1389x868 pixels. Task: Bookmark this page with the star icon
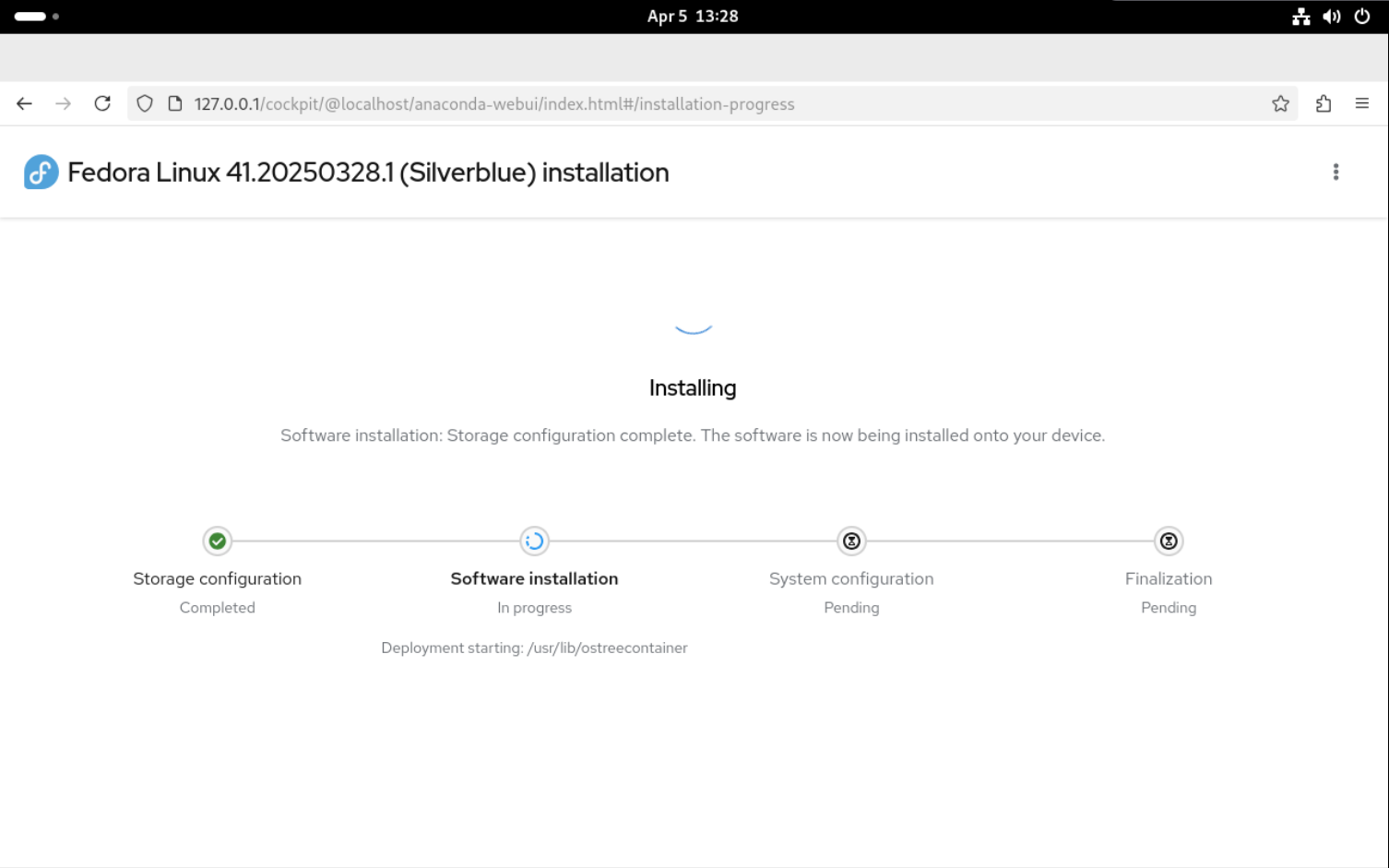1280,104
